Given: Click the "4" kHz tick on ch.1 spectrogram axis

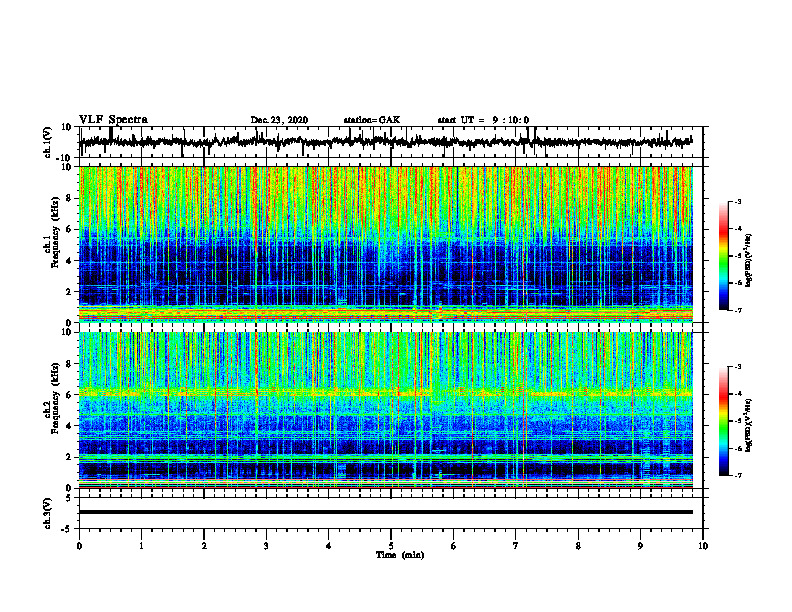Looking at the screenshot, I should click(x=69, y=261).
